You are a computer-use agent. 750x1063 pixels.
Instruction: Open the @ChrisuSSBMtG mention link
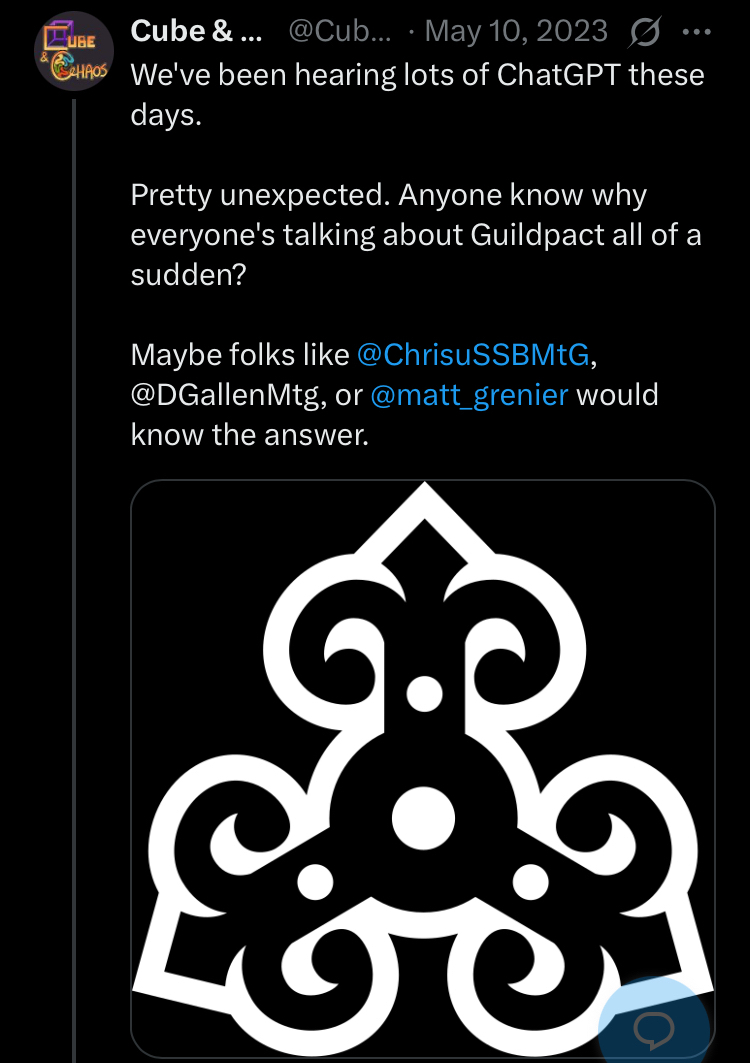pyautogui.click(x=473, y=354)
